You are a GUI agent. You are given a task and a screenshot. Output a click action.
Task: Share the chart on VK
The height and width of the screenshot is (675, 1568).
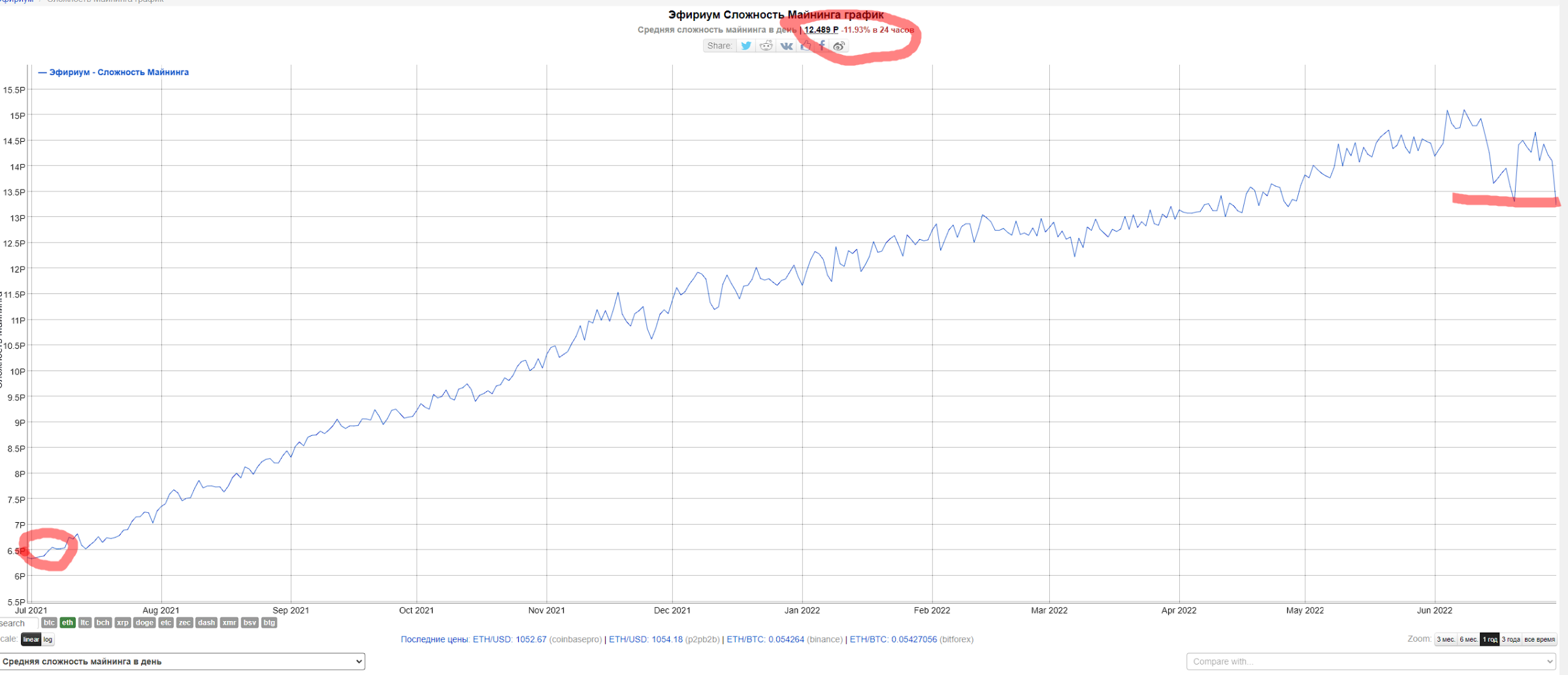click(786, 46)
